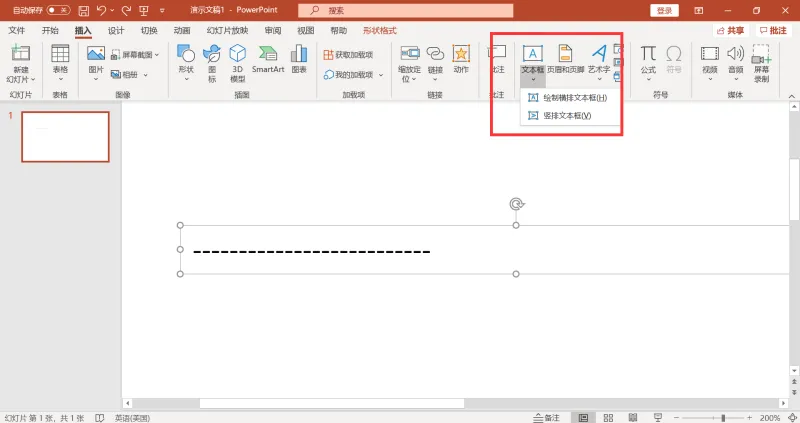Switch to the 幻灯片放映 tab
The image size is (800, 423).
227,31
